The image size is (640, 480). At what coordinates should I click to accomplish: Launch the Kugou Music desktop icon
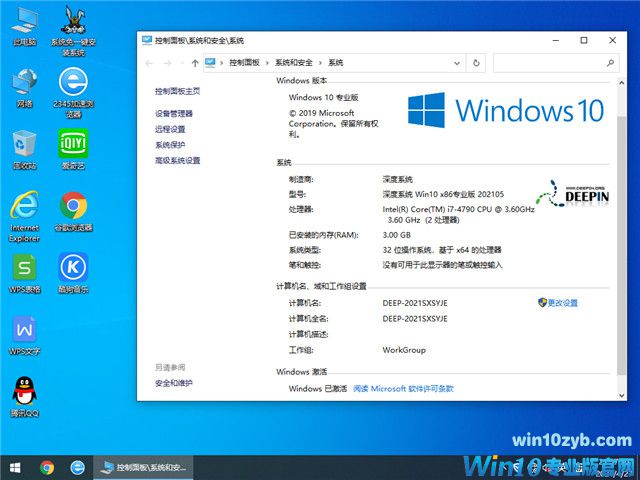pos(73,273)
